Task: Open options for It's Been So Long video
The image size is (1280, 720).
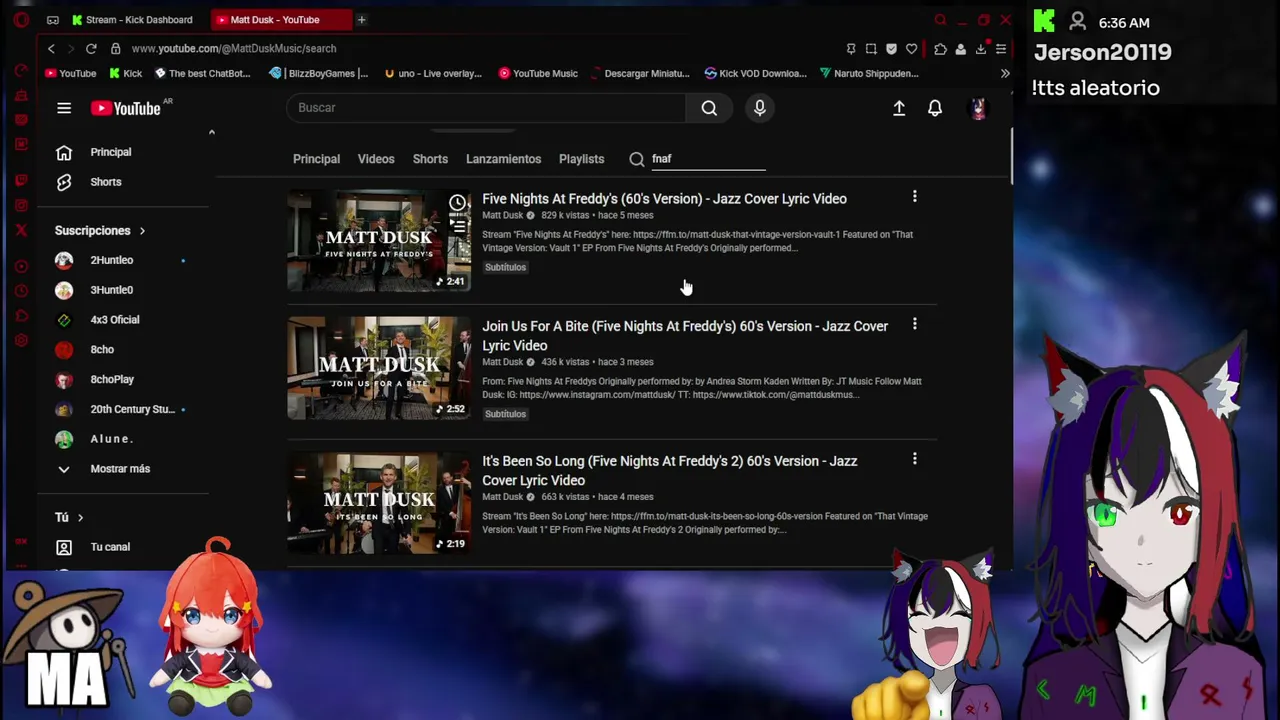Action: [914, 459]
